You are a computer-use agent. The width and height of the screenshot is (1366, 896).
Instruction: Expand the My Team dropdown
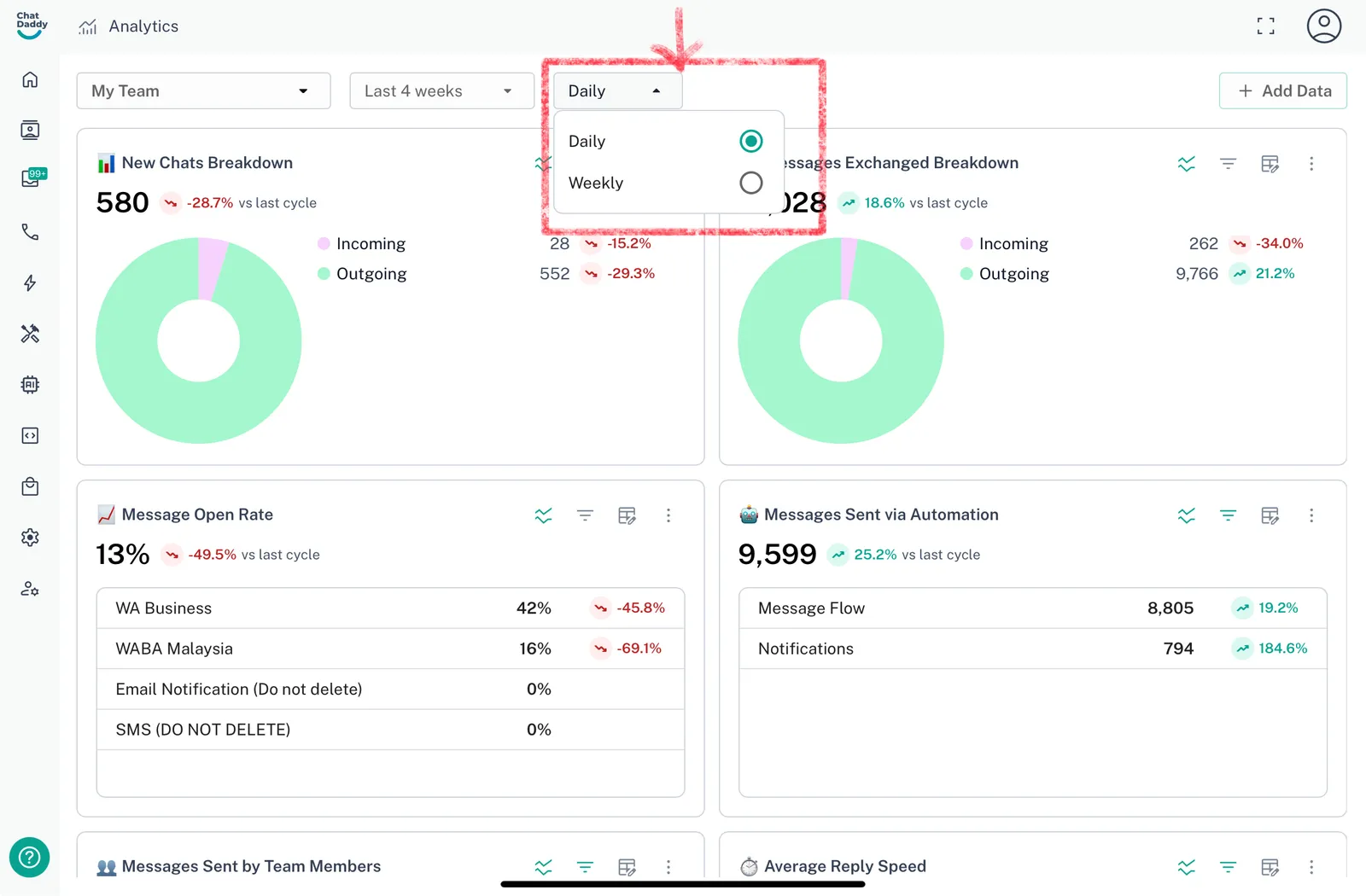coord(203,91)
